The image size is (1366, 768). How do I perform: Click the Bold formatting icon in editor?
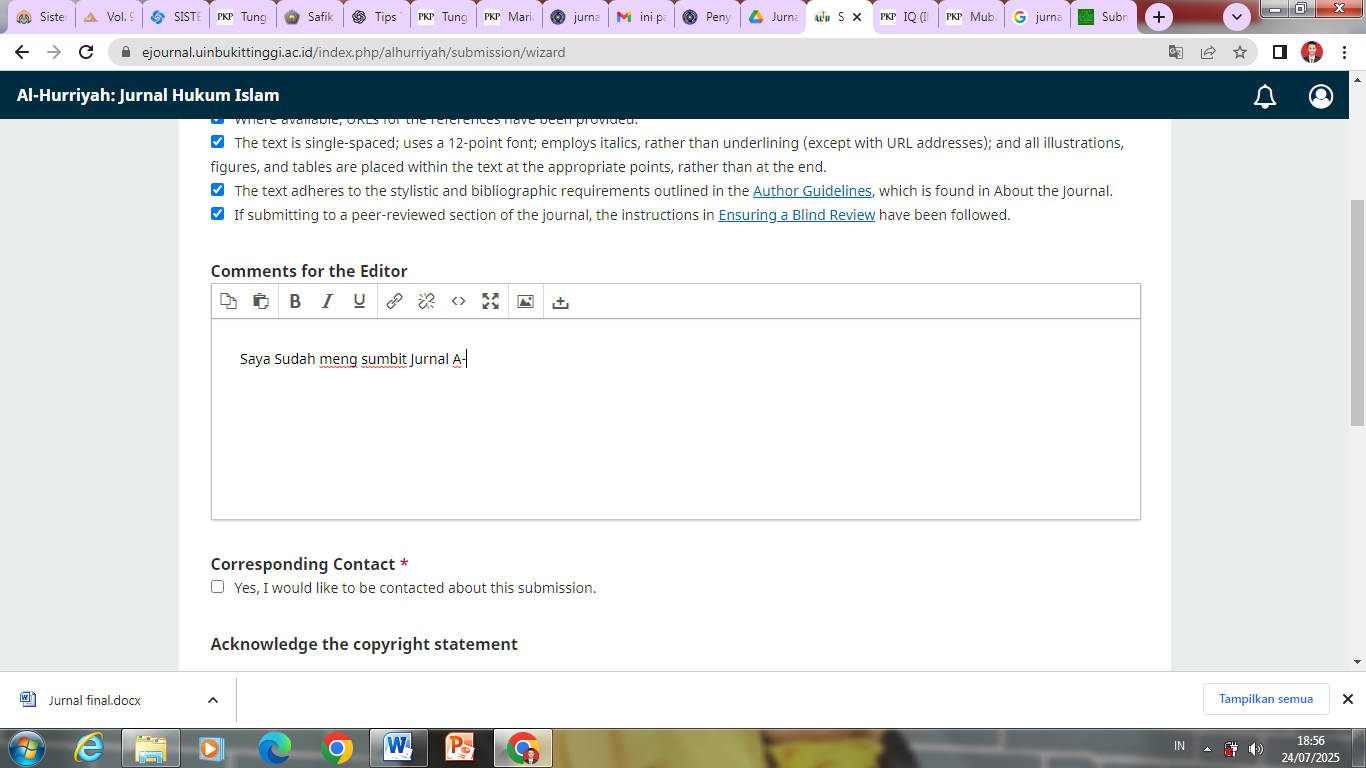point(295,302)
